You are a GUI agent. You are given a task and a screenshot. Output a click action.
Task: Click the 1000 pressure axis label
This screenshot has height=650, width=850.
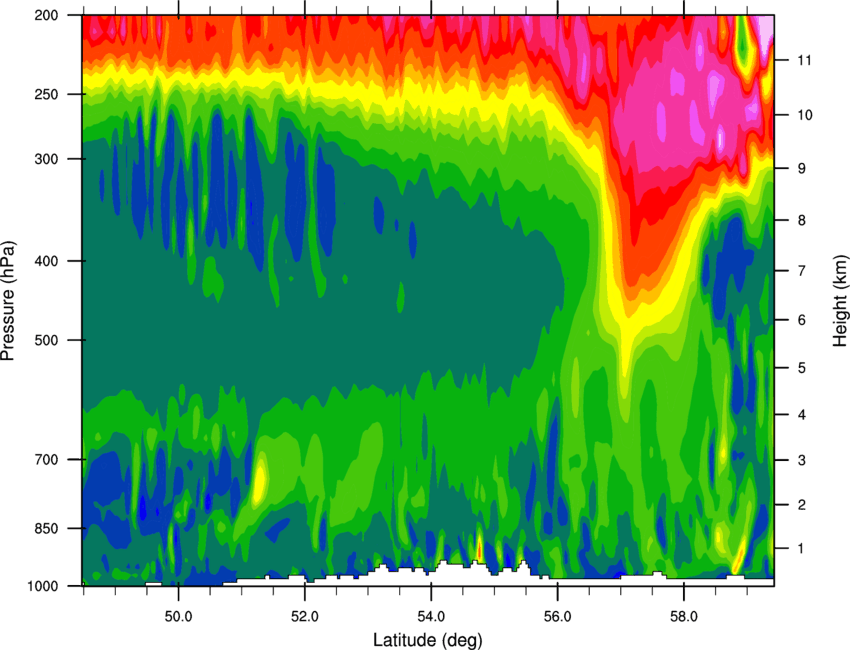43,586
